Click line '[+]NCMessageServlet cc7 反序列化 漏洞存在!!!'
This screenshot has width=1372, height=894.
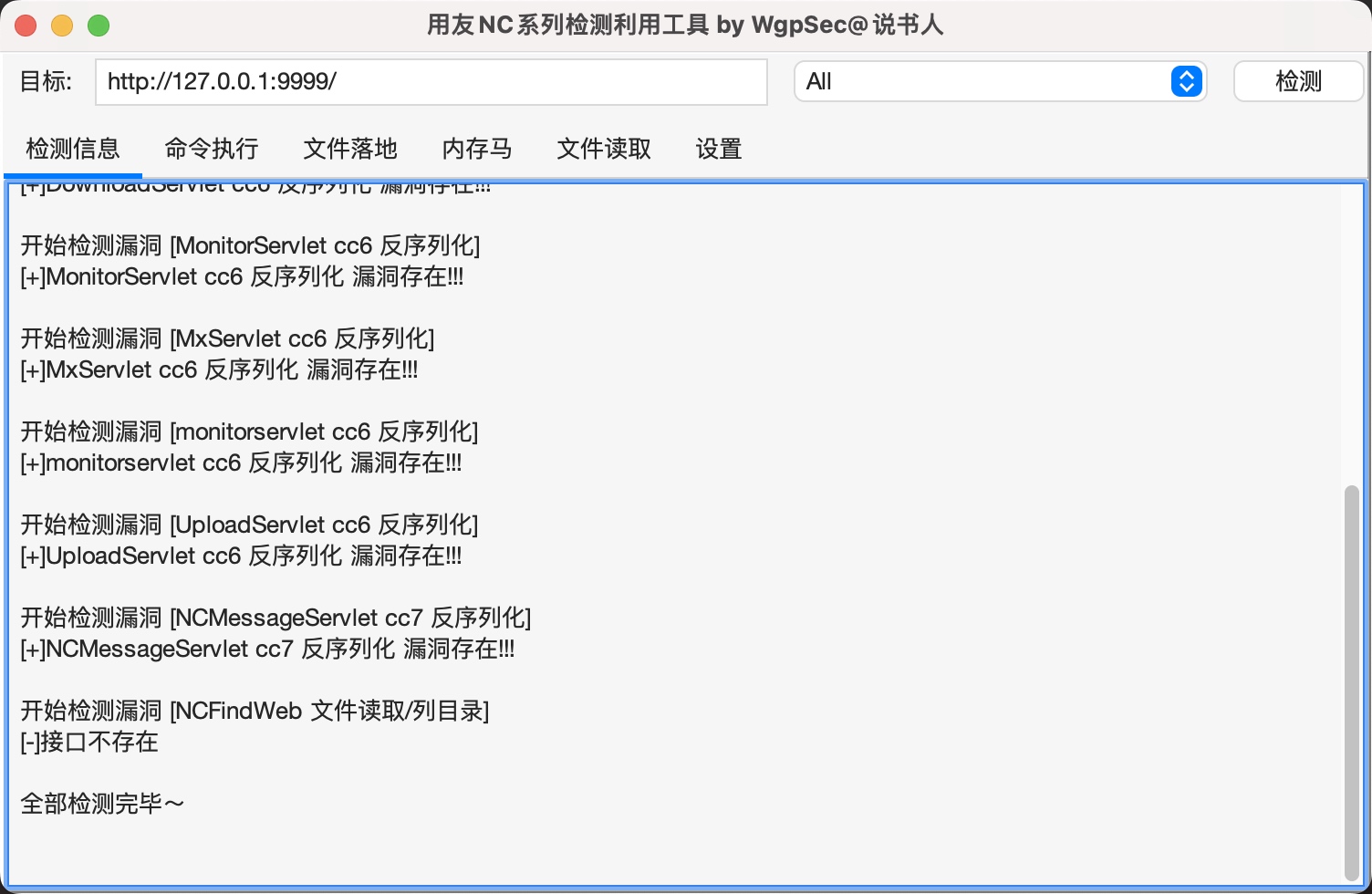tap(267, 649)
